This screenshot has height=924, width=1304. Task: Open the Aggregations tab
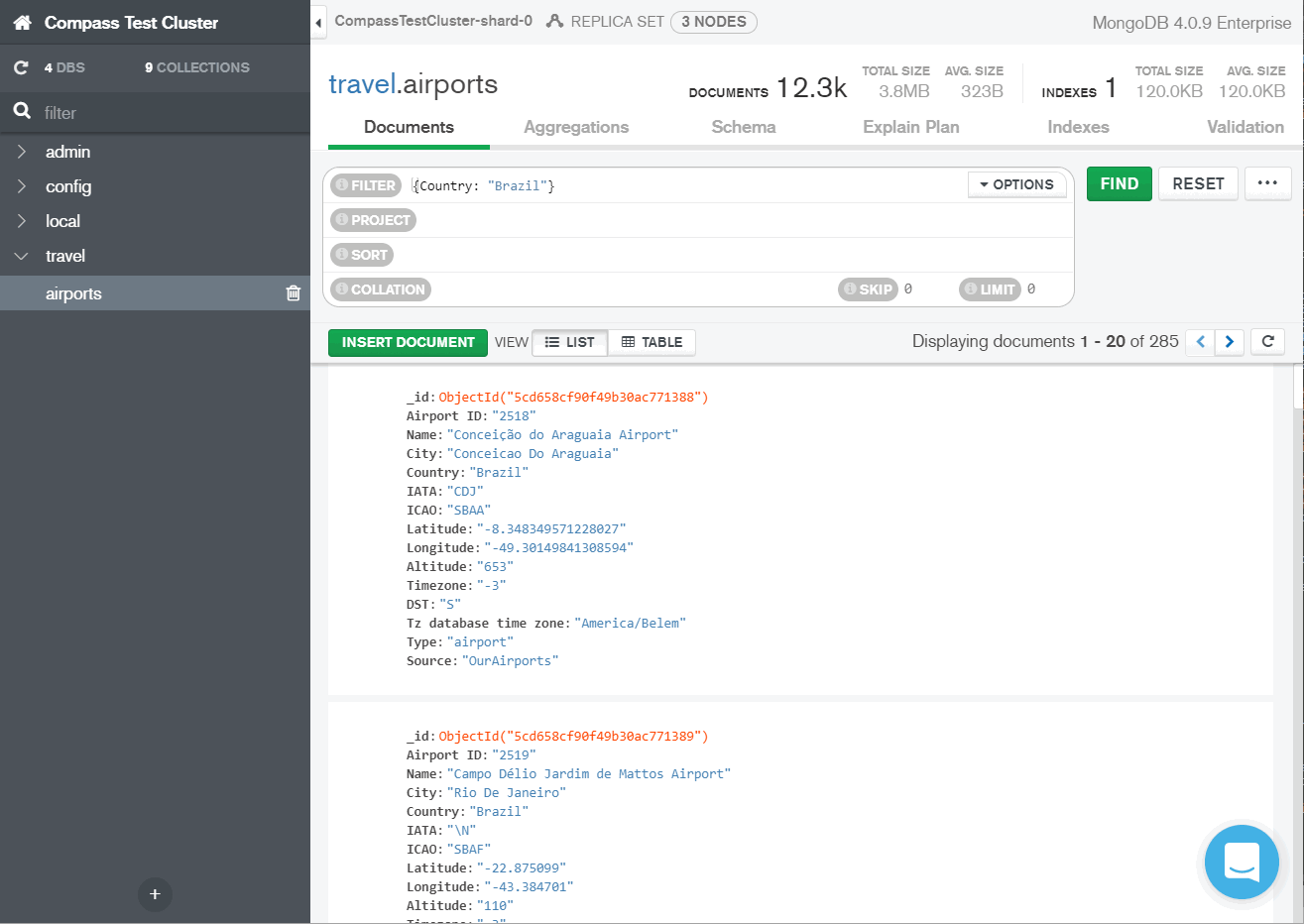(x=575, y=127)
